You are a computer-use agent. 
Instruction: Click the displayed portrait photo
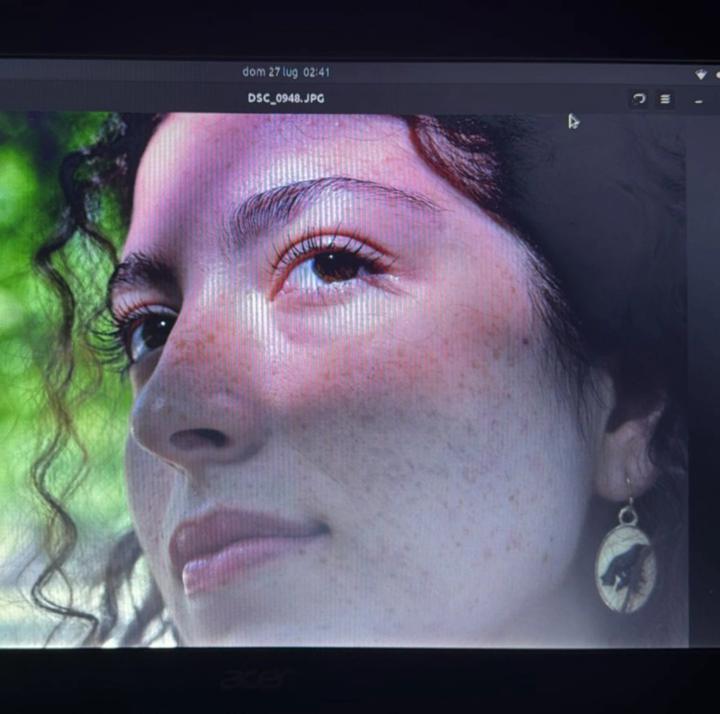tap(343, 379)
